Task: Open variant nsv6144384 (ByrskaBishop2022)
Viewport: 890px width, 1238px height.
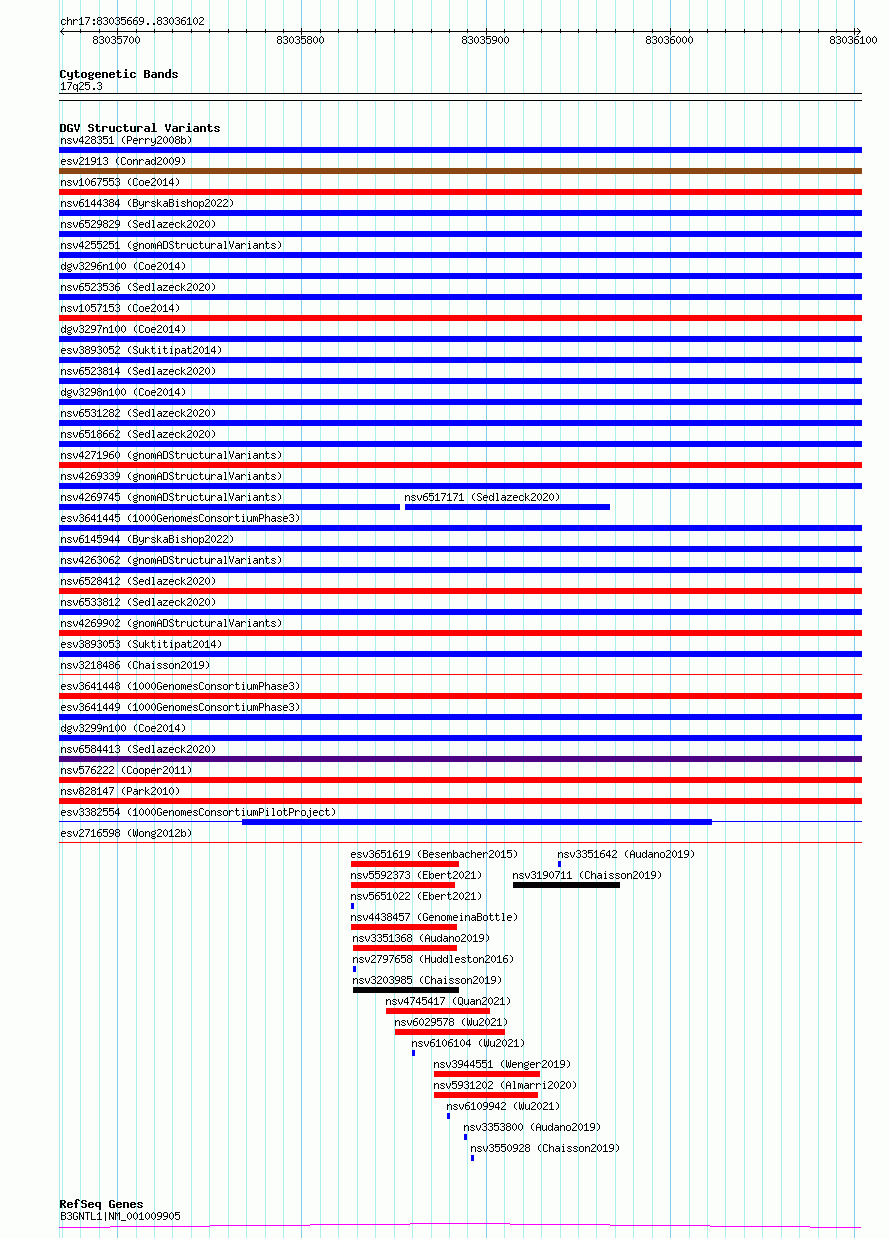Action: (x=147, y=203)
